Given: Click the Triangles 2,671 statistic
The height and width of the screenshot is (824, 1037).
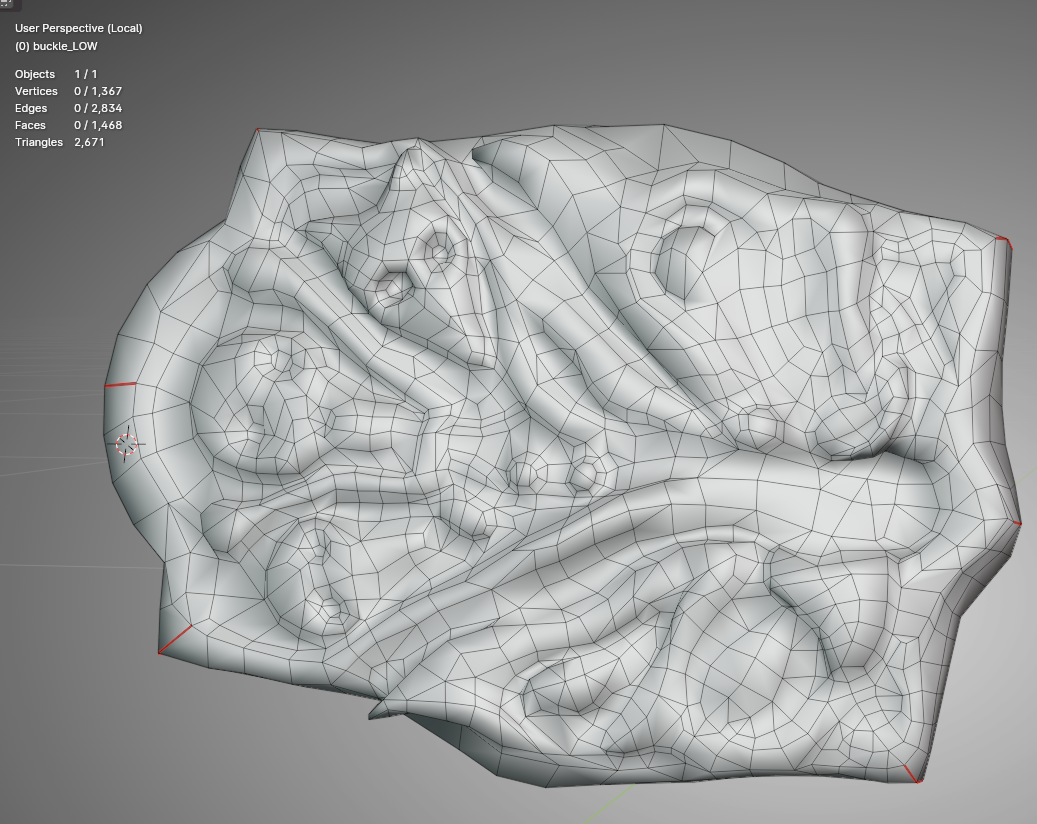Looking at the screenshot, I should tap(60, 142).
